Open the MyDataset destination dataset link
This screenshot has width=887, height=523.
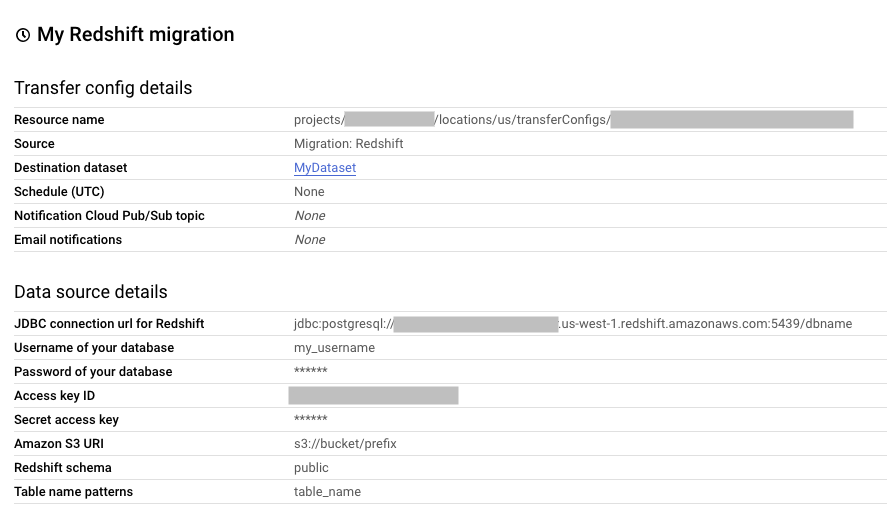325,168
